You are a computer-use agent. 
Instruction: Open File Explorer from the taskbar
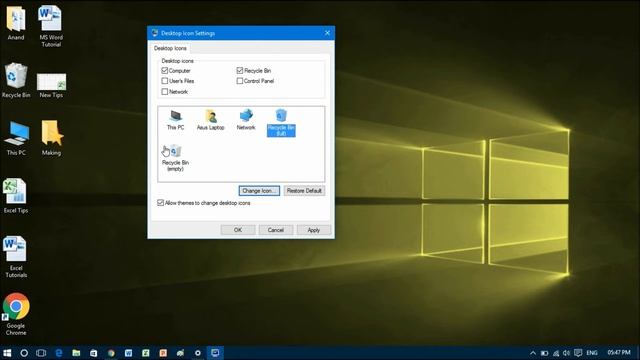pos(76,353)
